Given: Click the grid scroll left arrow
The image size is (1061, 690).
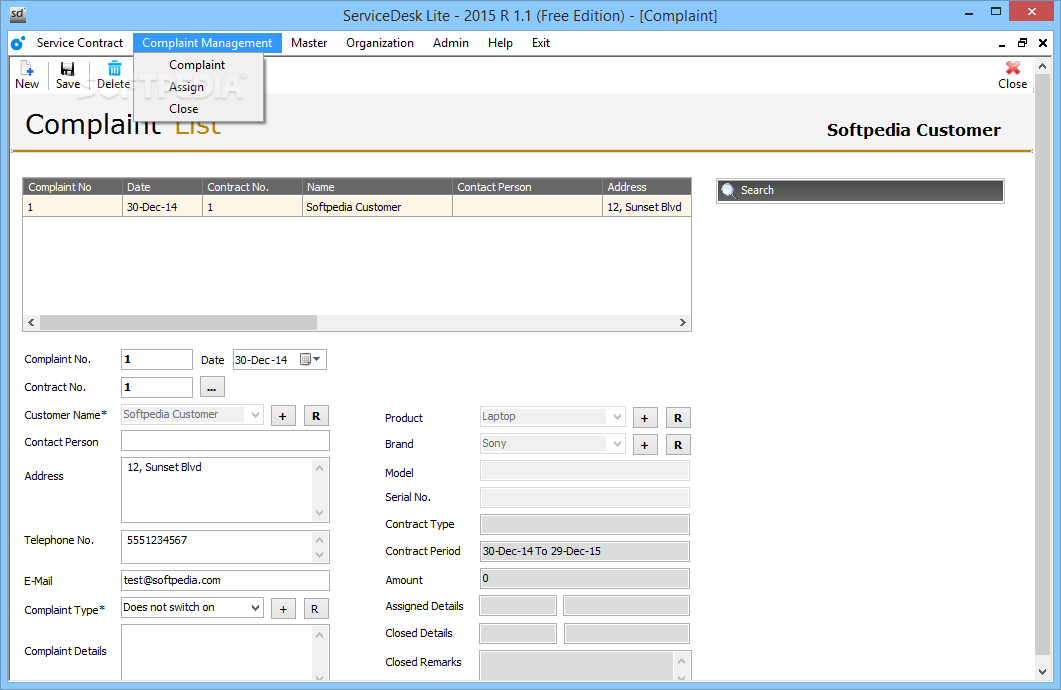Looking at the screenshot, I should [x=31, y=323].
